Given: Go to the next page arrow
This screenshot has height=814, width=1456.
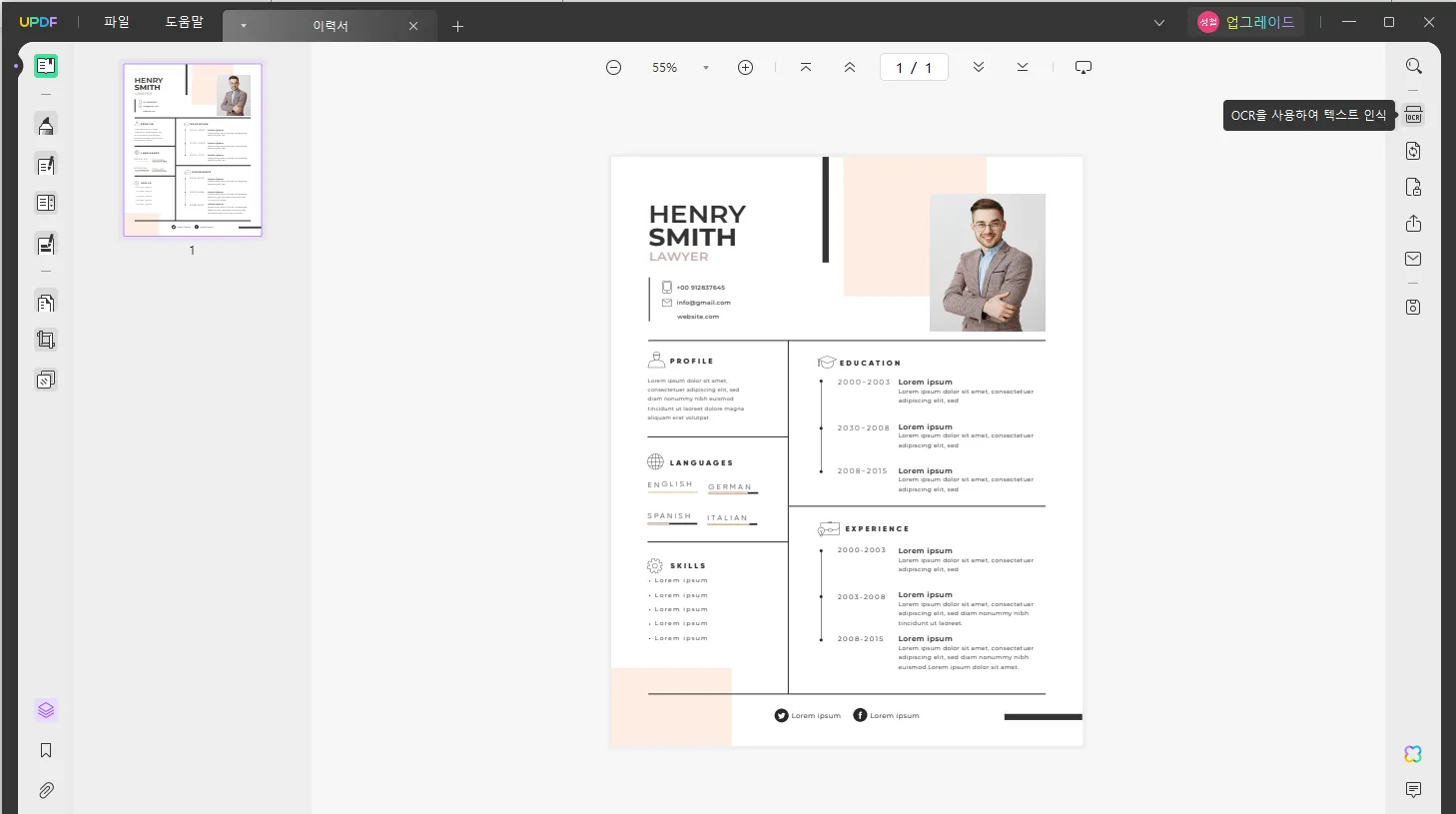Looking at the screenshot, I should click(979, 67).
